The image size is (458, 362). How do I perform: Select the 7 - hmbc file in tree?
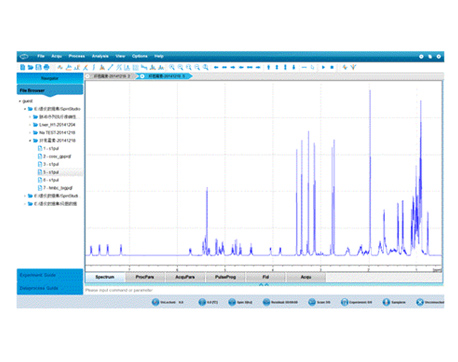tap(57, 188)
